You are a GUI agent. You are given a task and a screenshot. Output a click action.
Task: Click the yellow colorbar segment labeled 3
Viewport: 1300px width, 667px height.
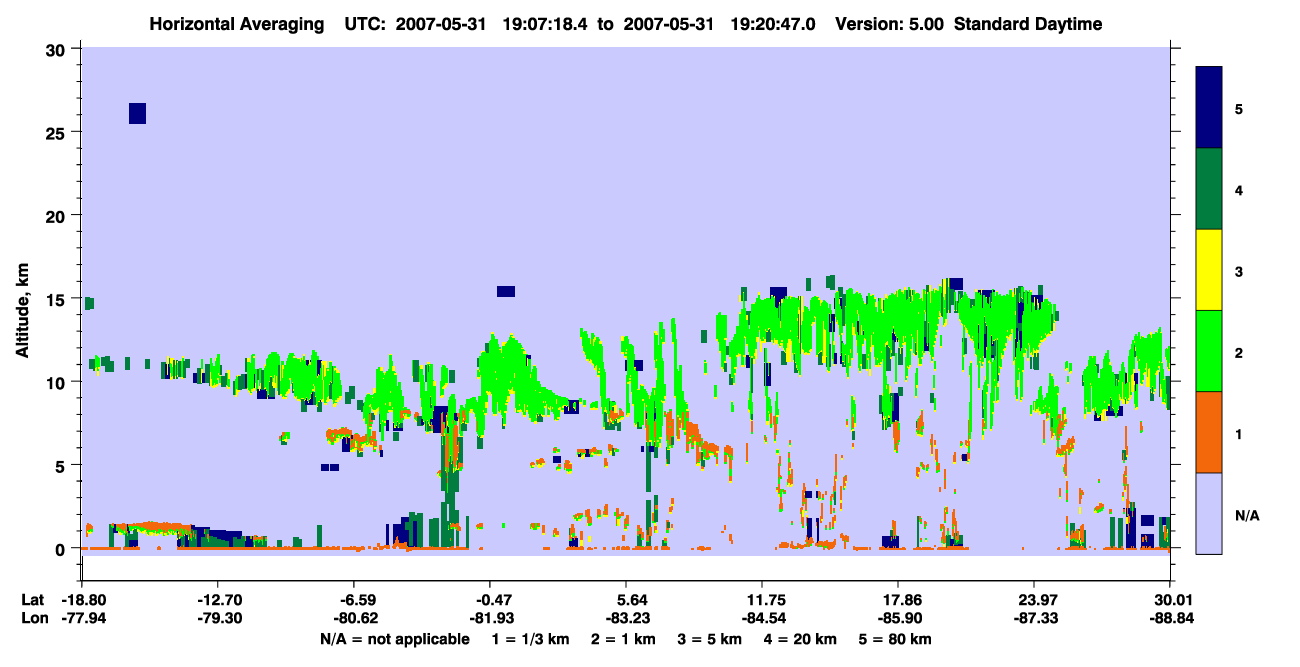pyautogui.click(x=1209, y=270)
